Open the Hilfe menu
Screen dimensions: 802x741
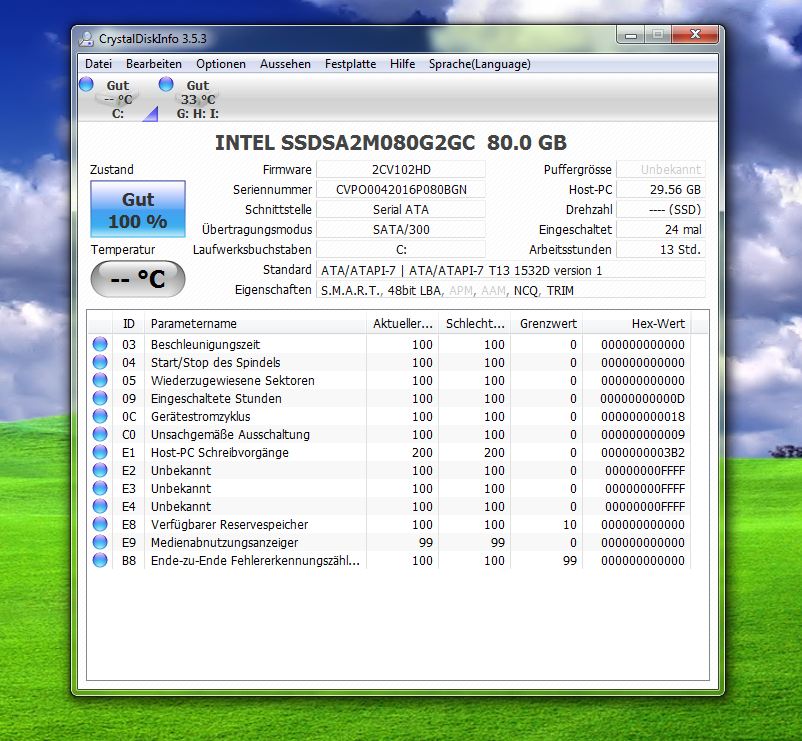403,64
